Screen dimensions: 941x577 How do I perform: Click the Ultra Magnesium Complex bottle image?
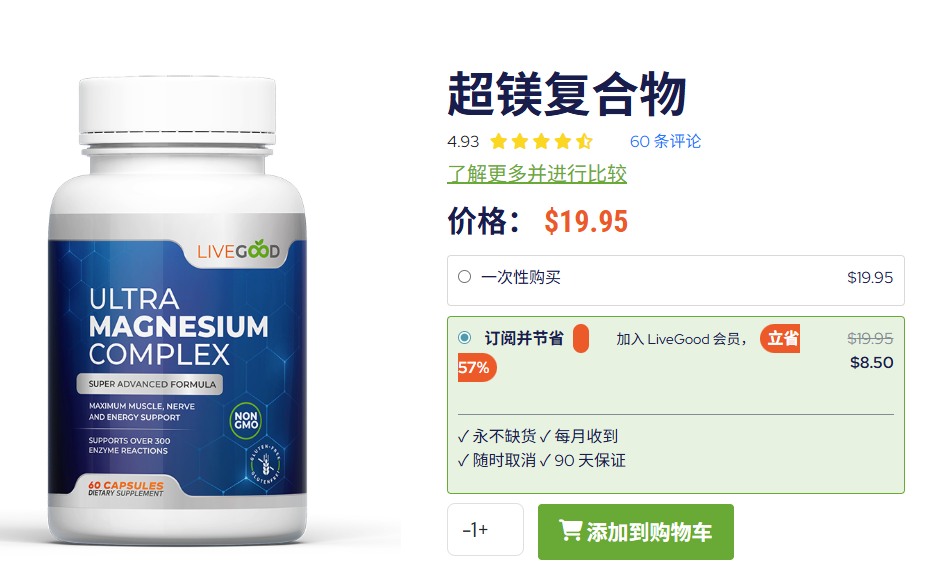pyautogui.click(x=178, y=309)
